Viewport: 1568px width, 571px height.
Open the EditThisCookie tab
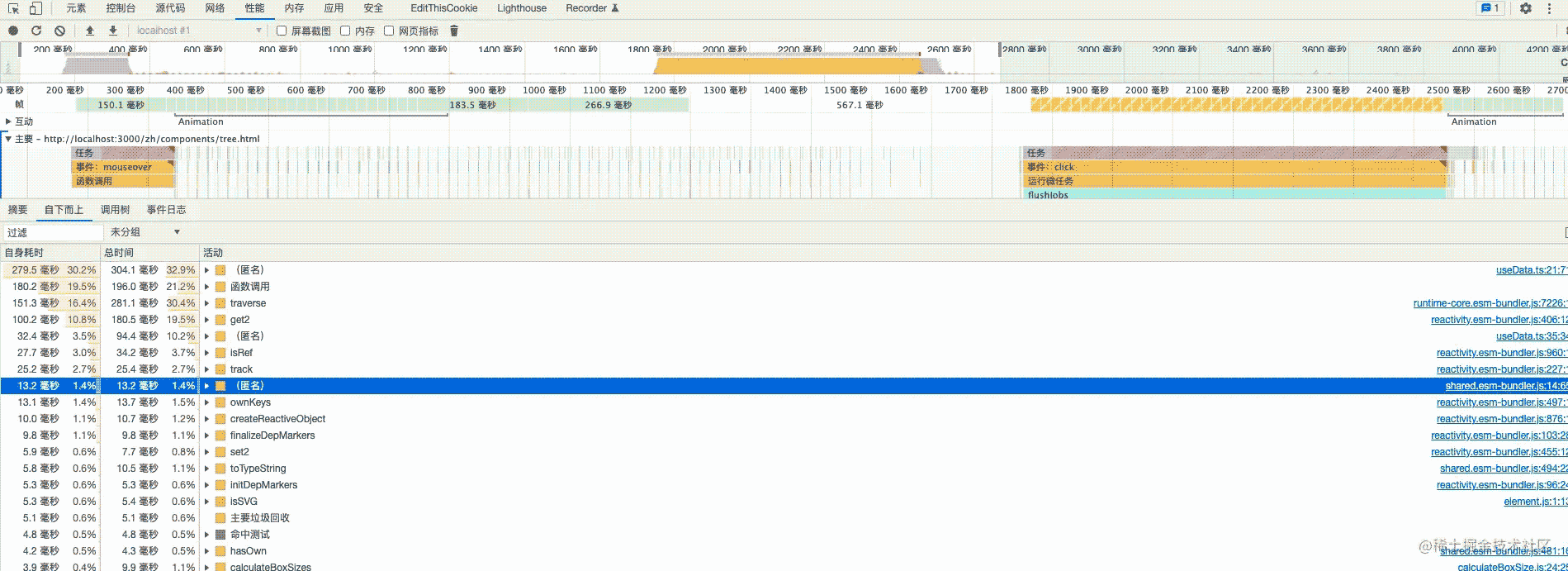[444, 8]
